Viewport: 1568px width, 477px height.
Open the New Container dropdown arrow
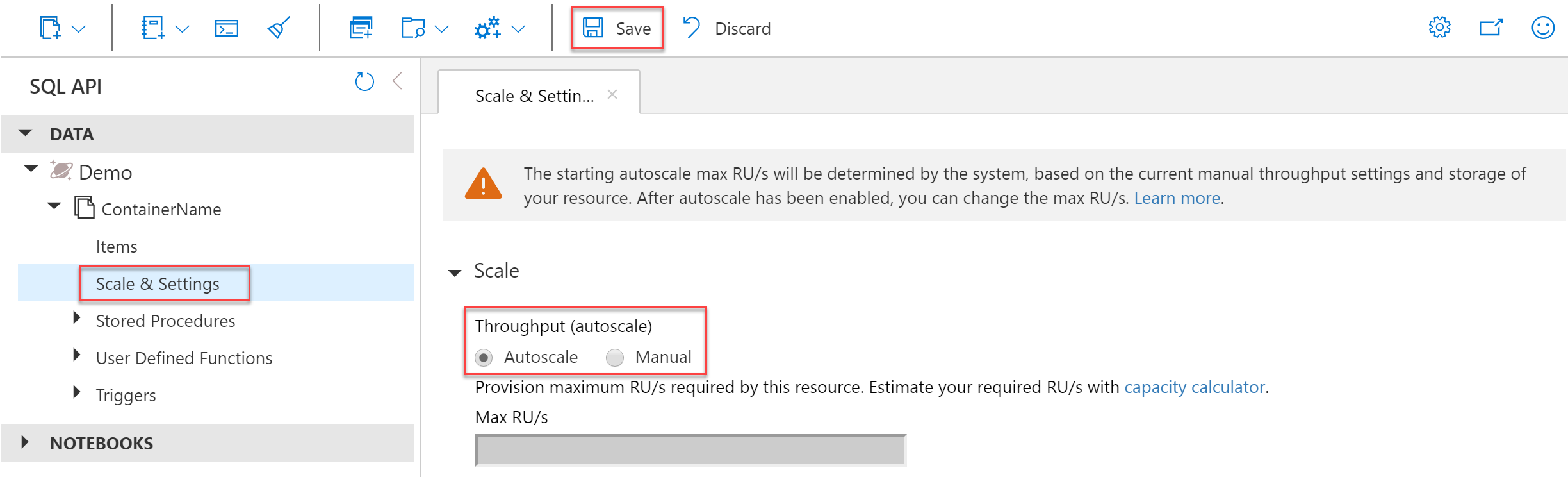[79, 29]
